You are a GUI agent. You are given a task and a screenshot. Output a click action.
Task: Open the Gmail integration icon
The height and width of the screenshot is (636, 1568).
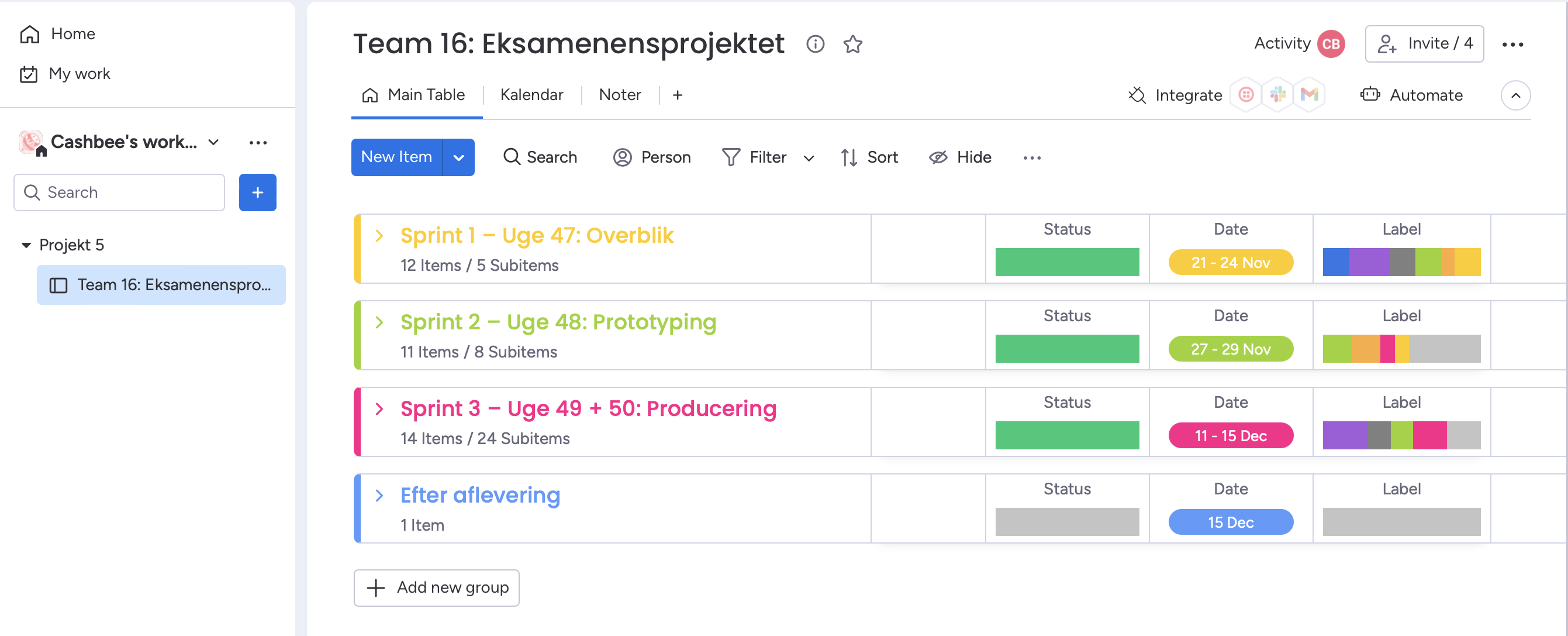pos(1310,94)
